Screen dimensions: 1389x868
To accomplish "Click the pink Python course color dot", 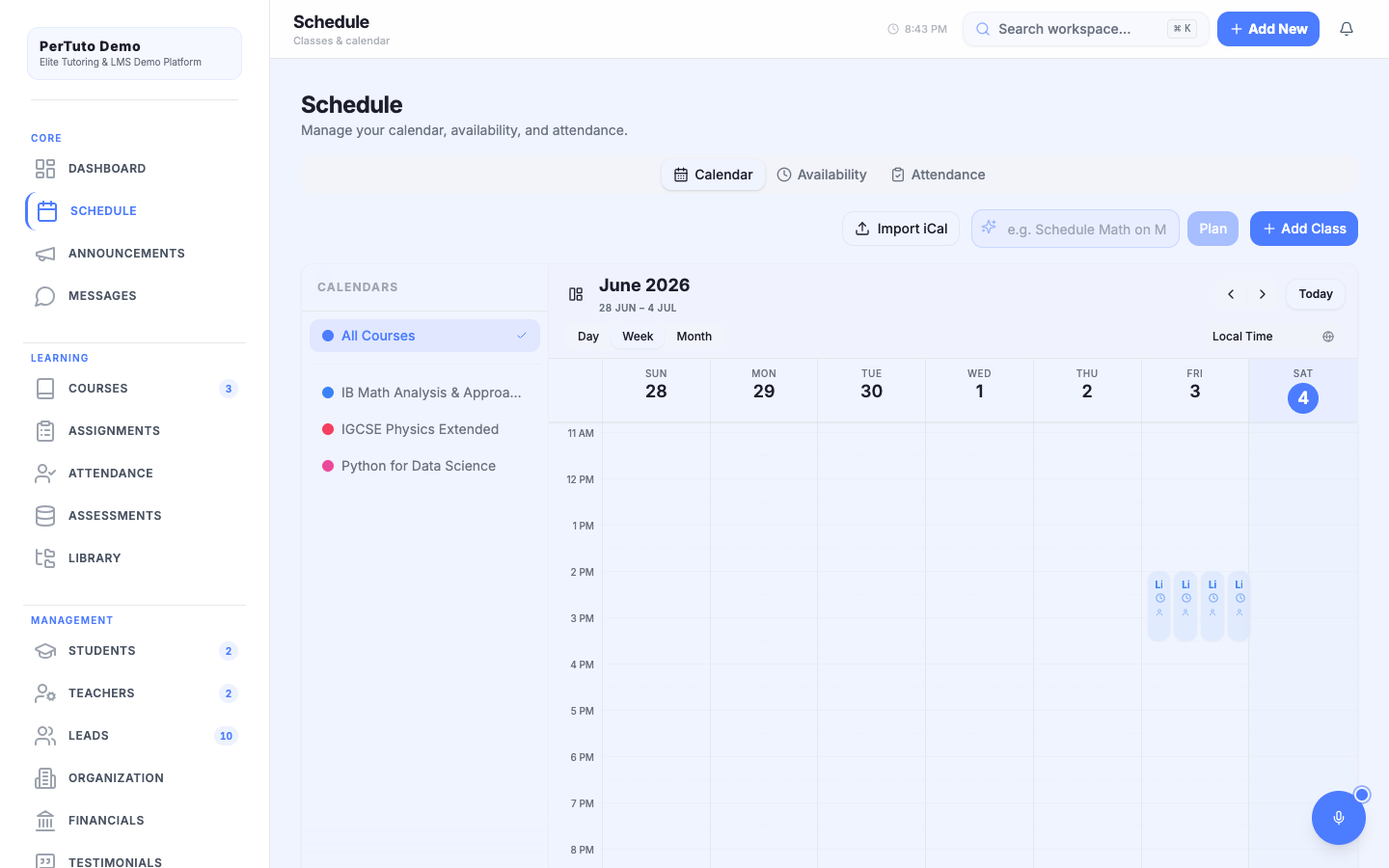I will point(328,466).
